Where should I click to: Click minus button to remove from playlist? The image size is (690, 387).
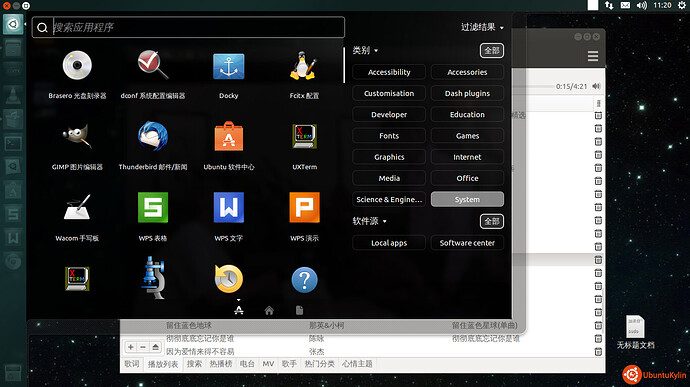click(143, 347)
